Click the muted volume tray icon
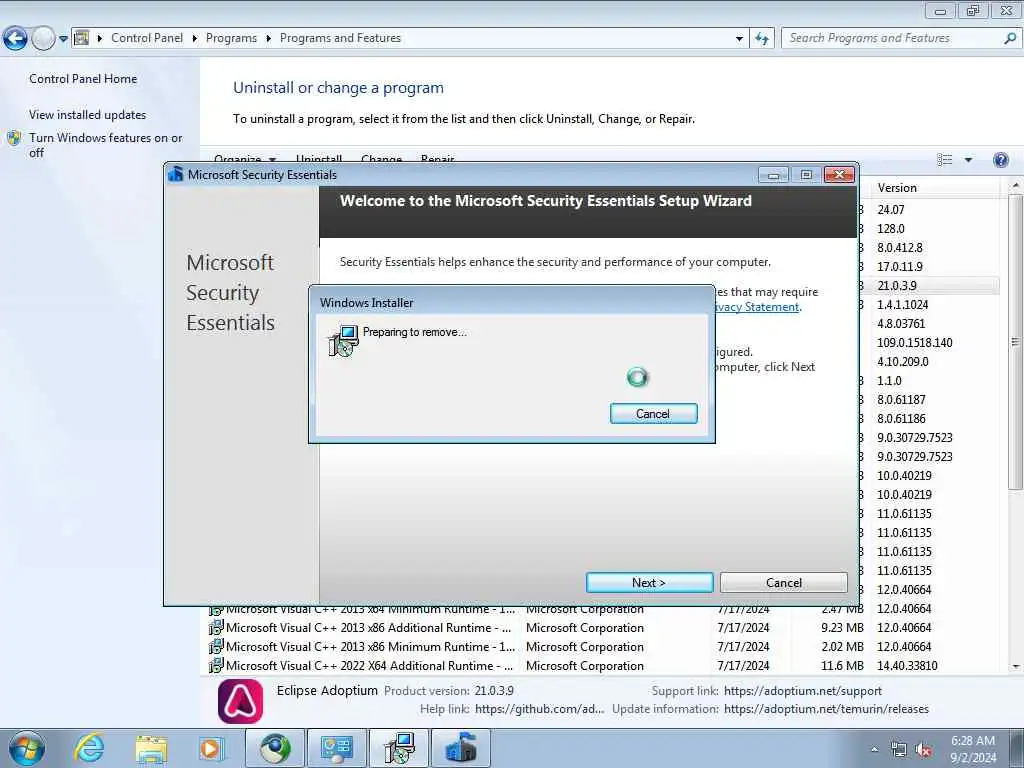This screenshot has height=768, width=1024. (923, 749)
